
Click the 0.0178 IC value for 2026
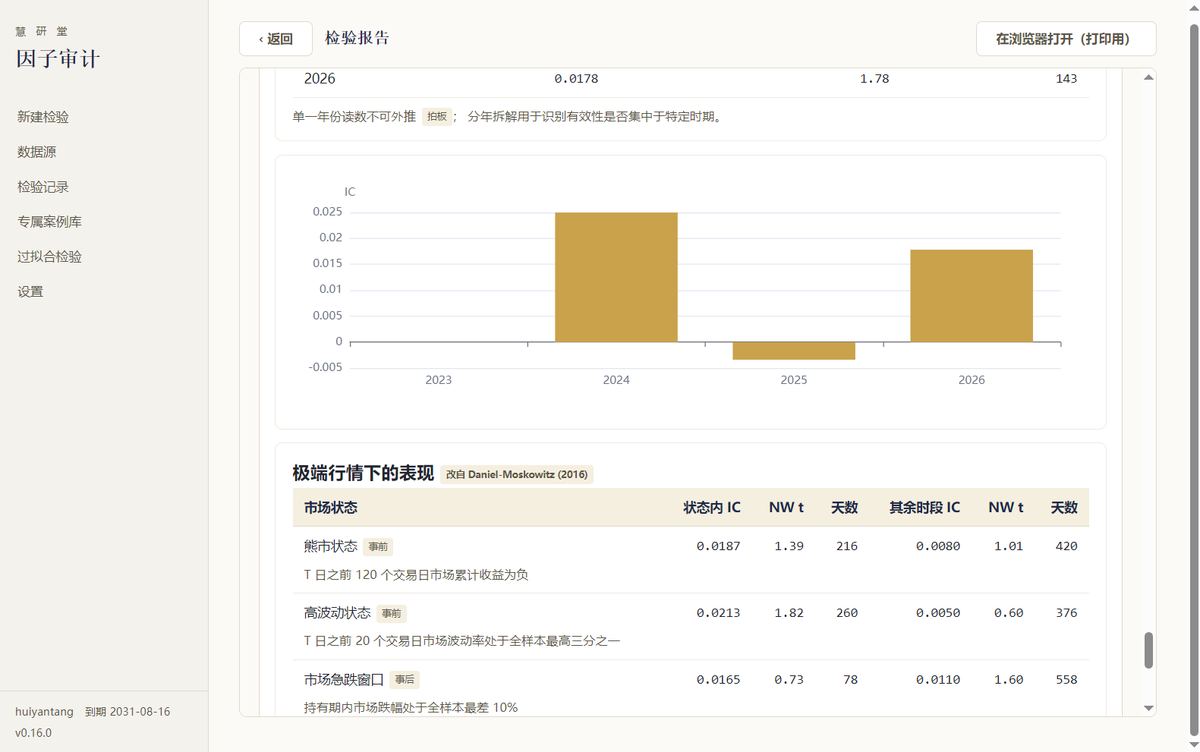pyautogui.click(x=576, y=78)
